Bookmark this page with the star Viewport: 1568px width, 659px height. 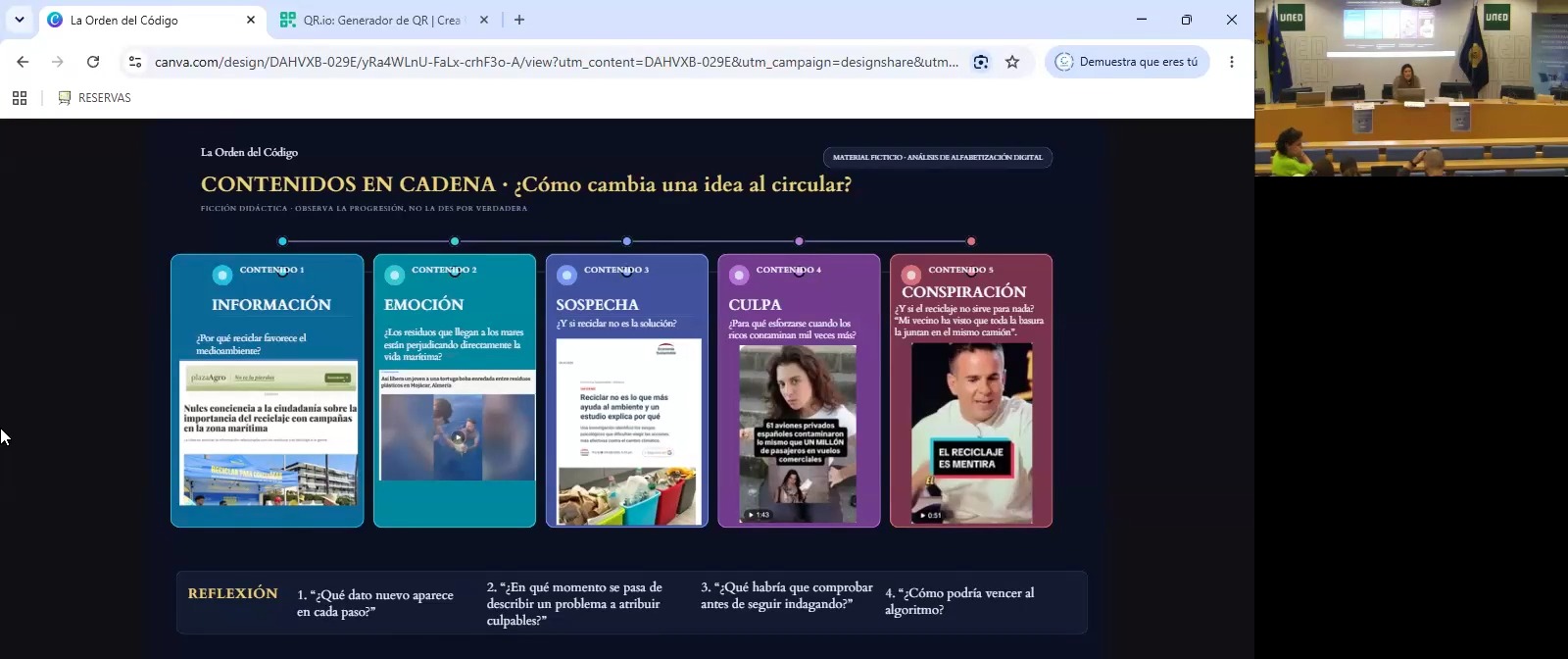pyautogui.click(x=1012, y=62)
